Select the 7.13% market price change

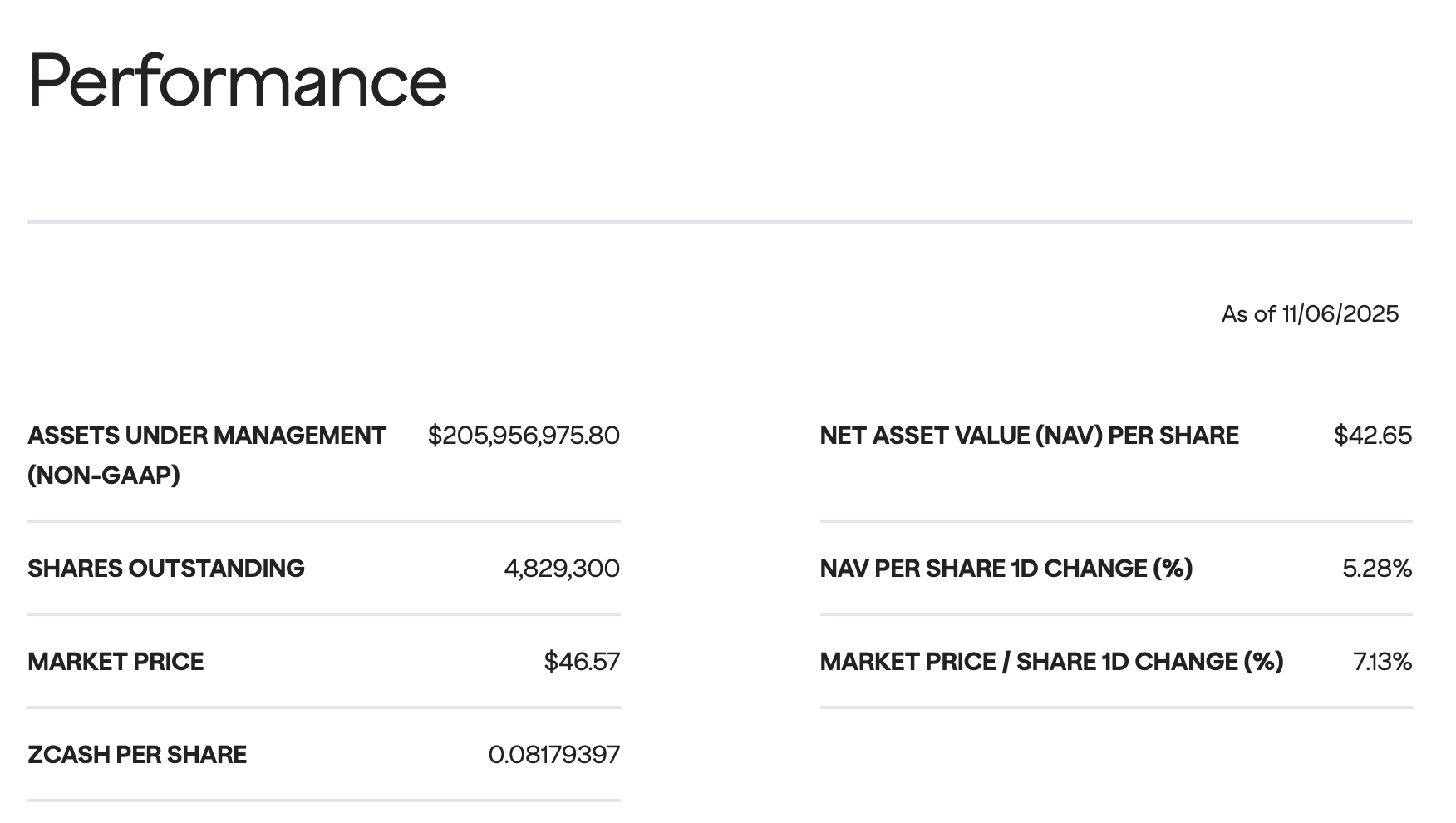pos(1382,662)
